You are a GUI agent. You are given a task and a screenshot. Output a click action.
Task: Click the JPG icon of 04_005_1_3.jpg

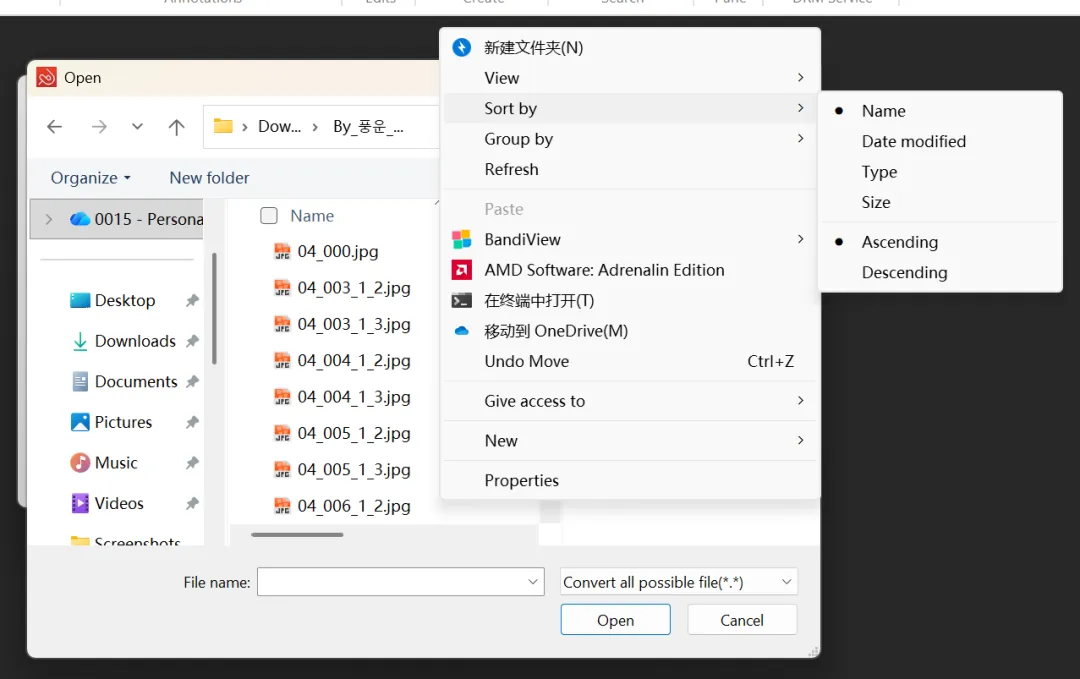[x=282, y=470]
